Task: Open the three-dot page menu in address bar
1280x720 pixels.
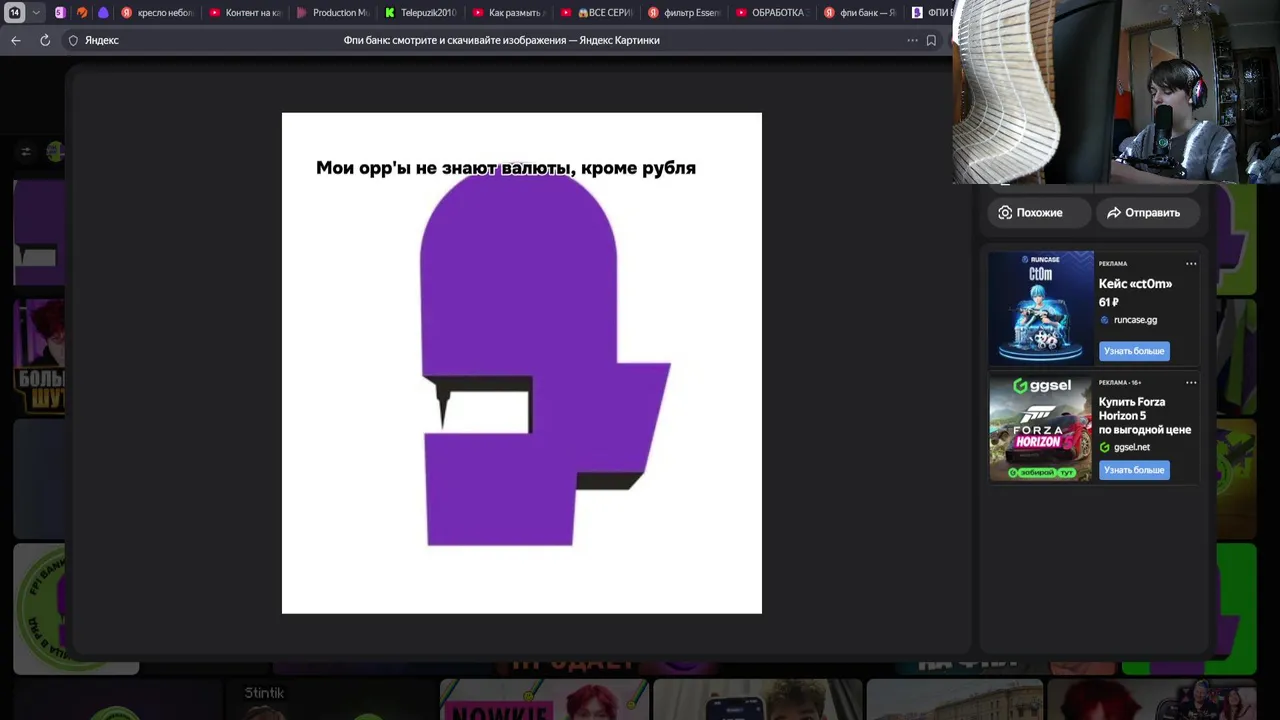Action: click(x=912, y=40)
